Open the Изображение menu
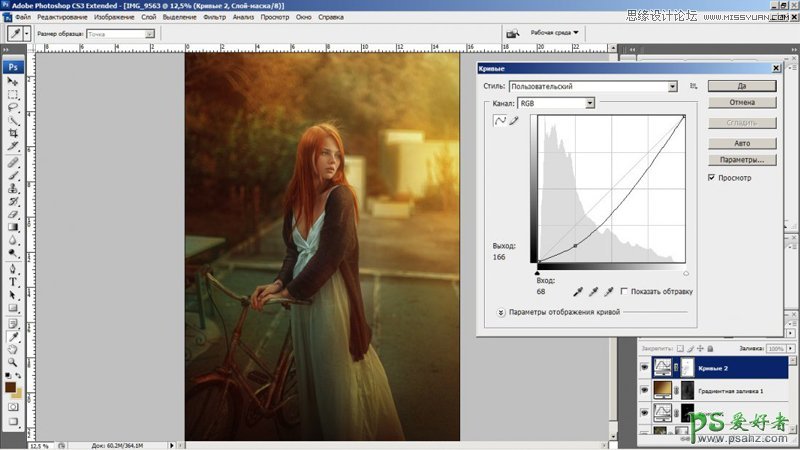Image resolution: width=800 pixels, height=450 pixels. pos(114,17)
